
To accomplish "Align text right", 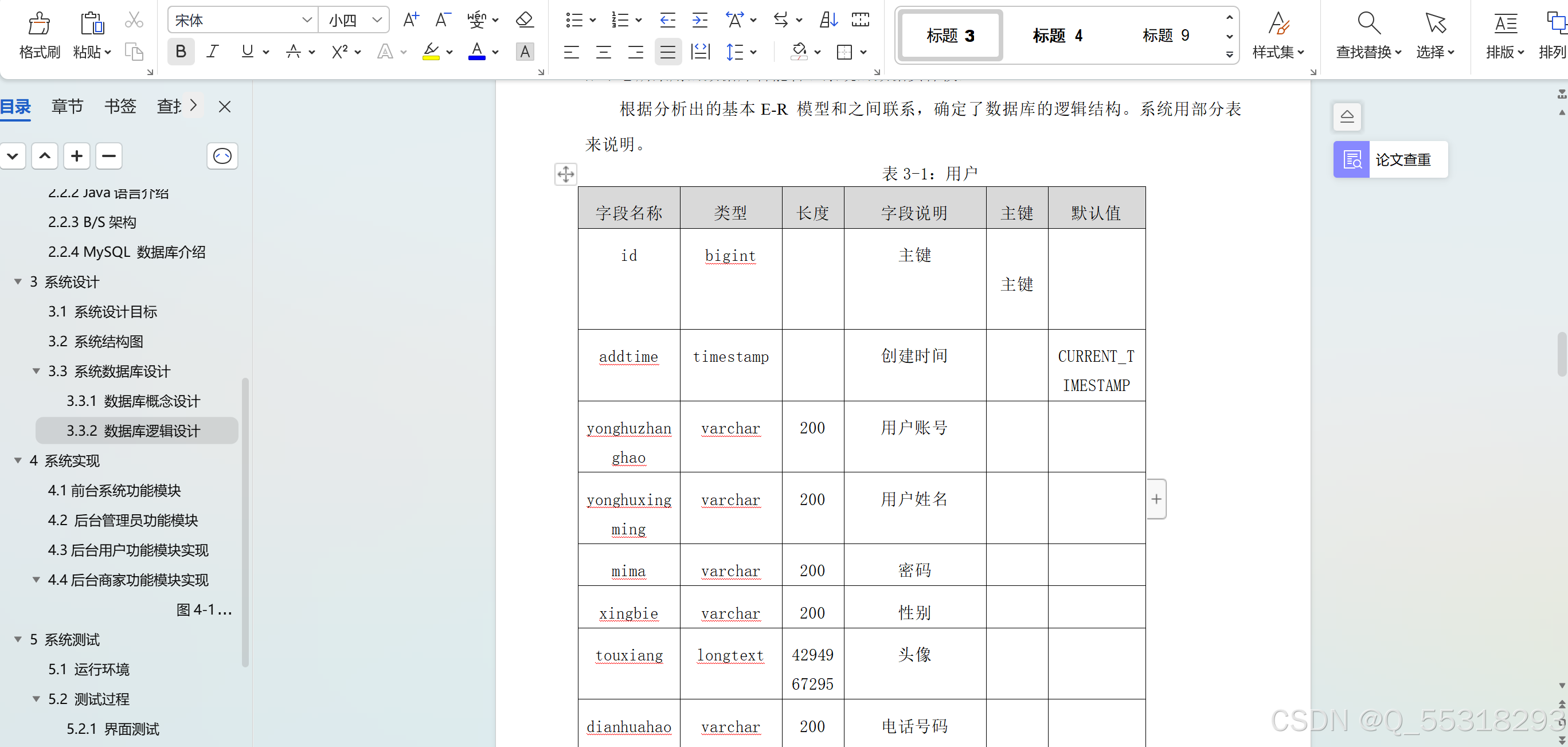I will pyautogui.click(x=635, y=52).
